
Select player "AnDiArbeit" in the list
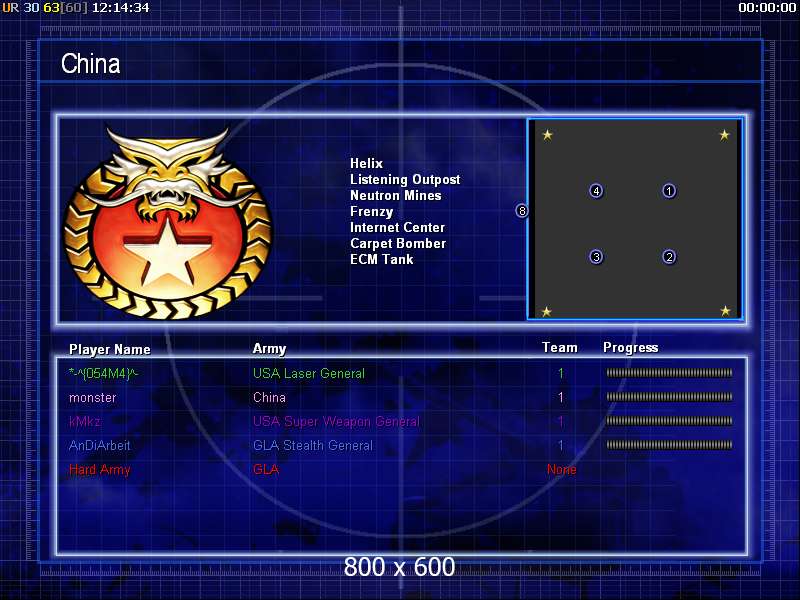[99, 445]
